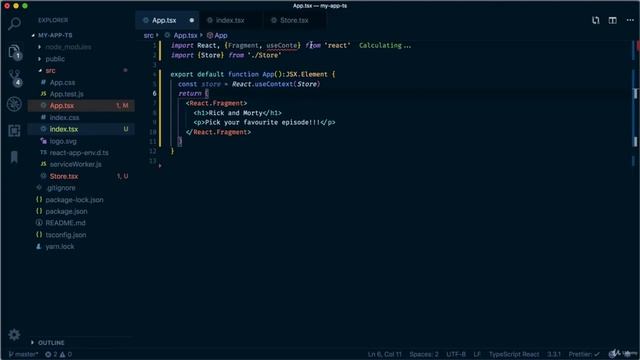Fold the code at line 13 arrow

point(160,166)
